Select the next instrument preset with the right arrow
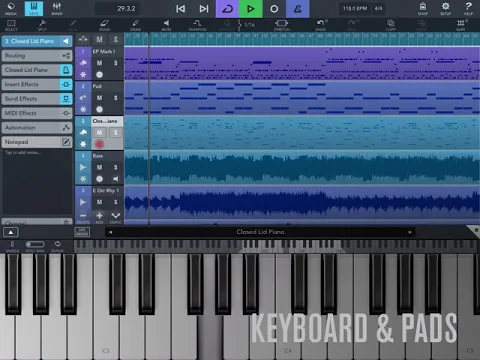The height and width of the screenshot is (360, 480). (410, 232)
